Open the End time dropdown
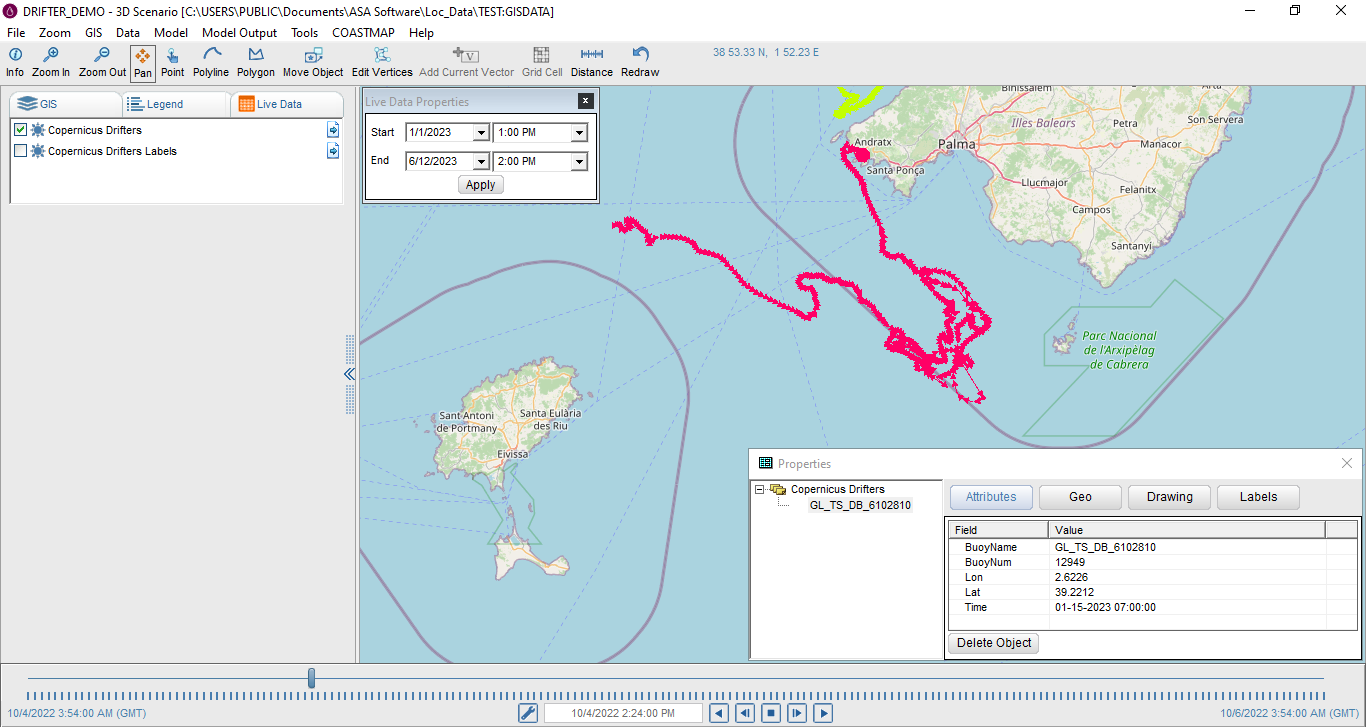Screen dimensions: 1366x727 coord(579,162)
